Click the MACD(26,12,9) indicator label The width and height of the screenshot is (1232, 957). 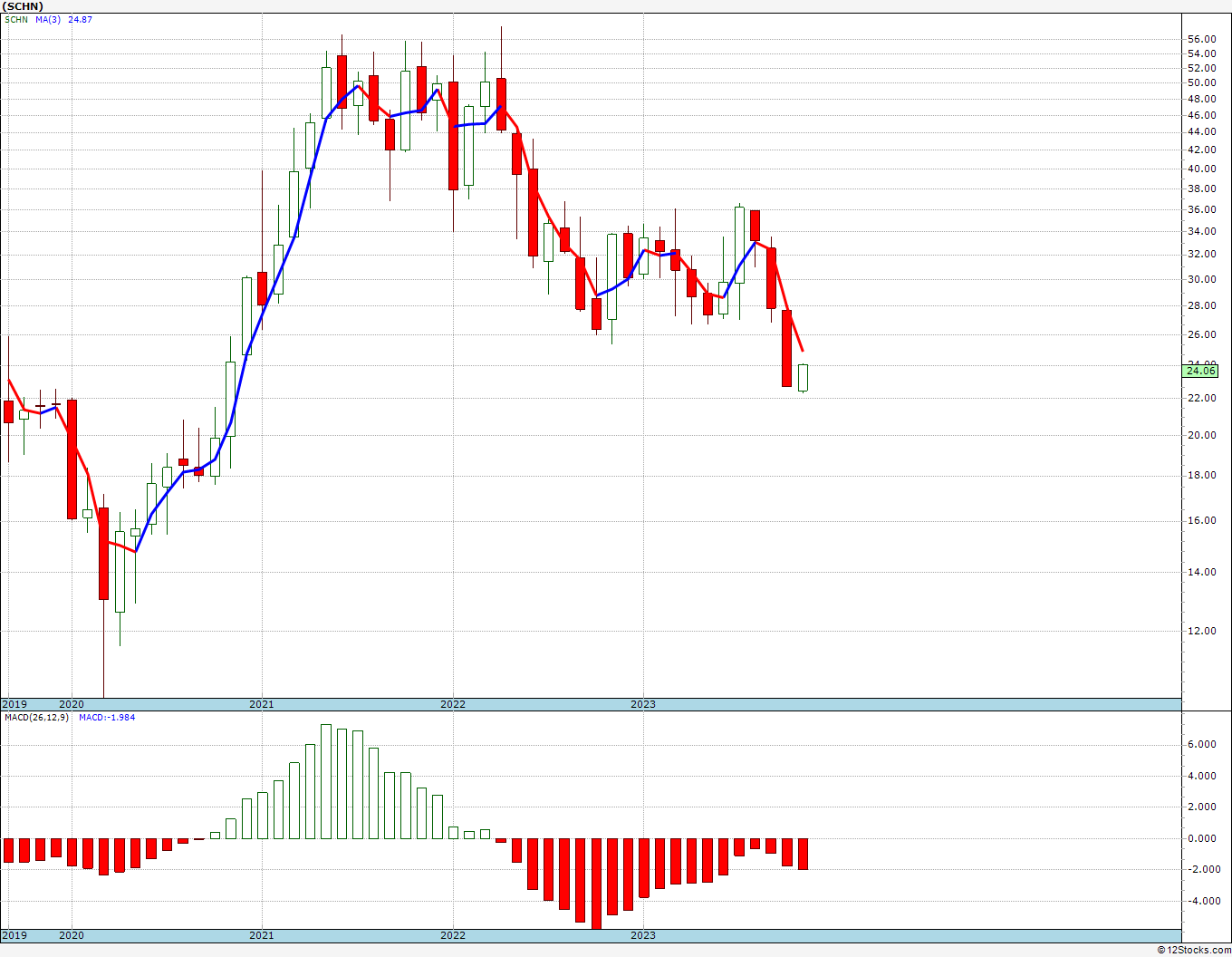pyautogui.click(x=36, y=718)
